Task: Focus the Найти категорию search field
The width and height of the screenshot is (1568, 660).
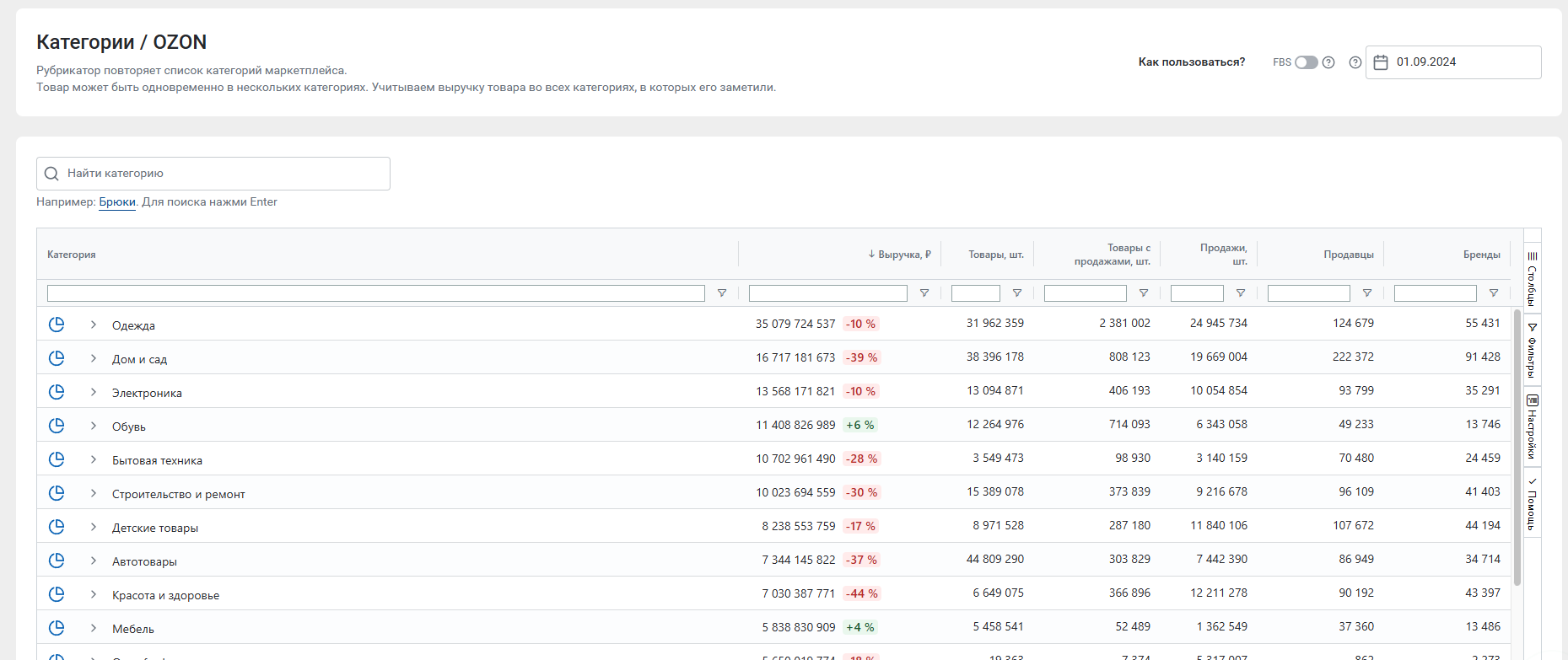Action: [213, 174]
